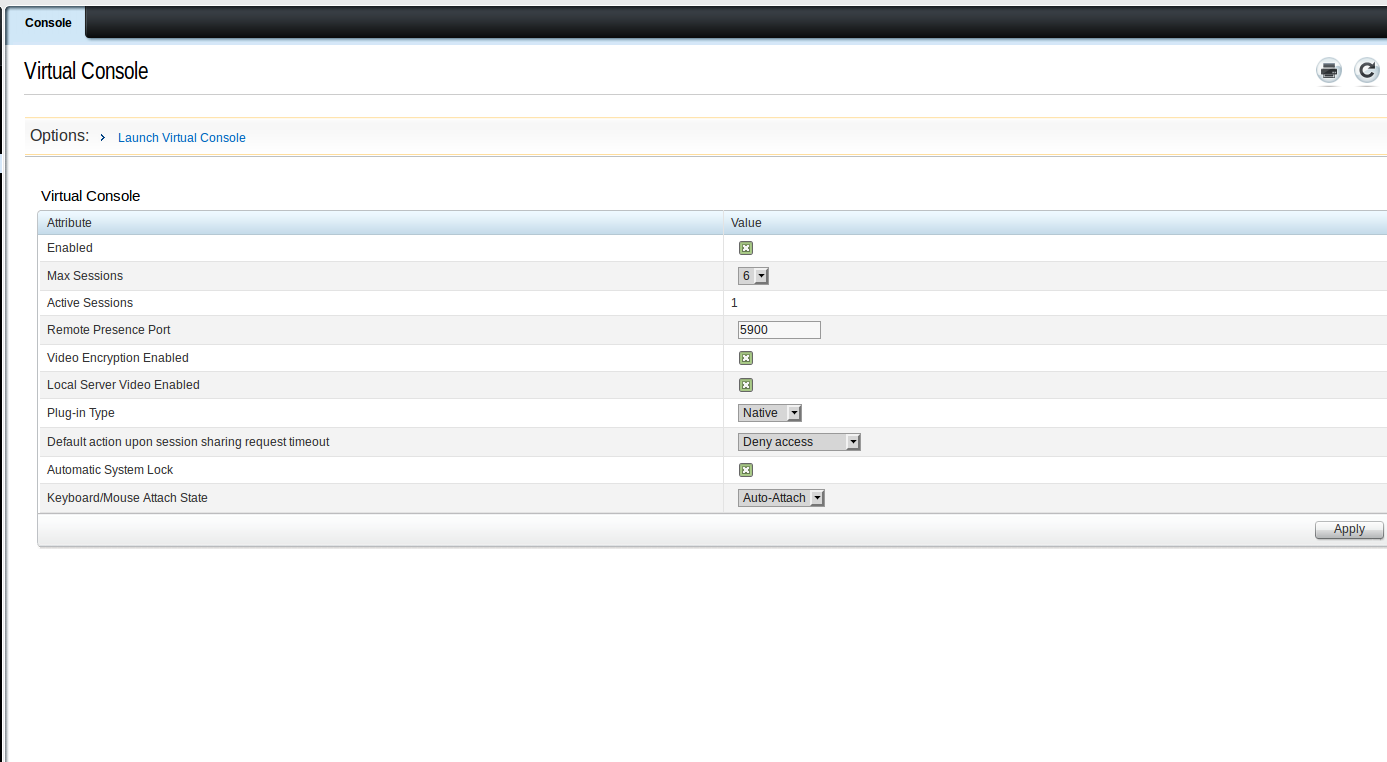The height and width of the screenshot is (762, 1387).
Task: Switch to the Console tab
Action: (48, 22)
